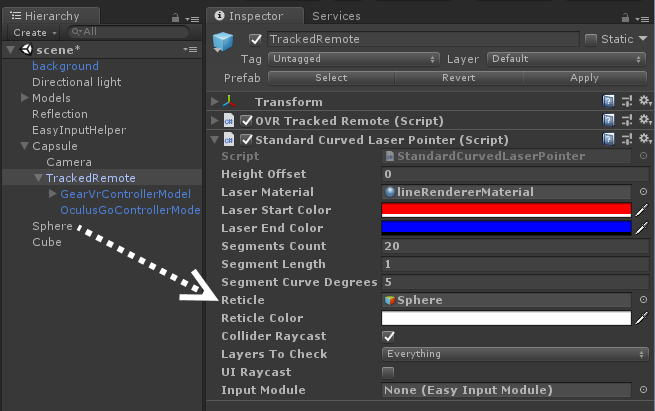Viewport: 655px width, 411px height.
Task: Click the Segments Count input field
Action: [506, 246]
